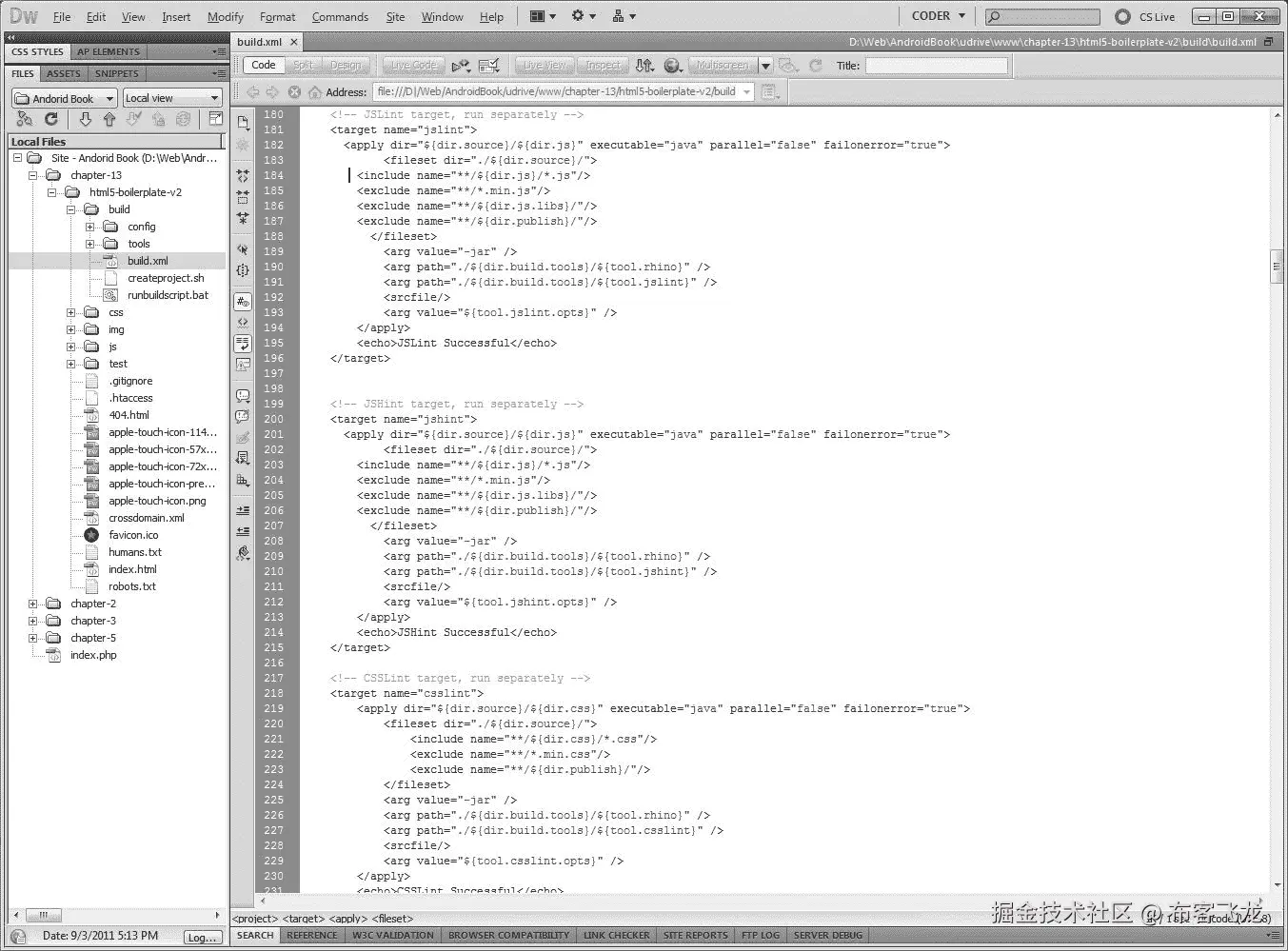
Task: Open the Modify menu
Action: (226, 17)
